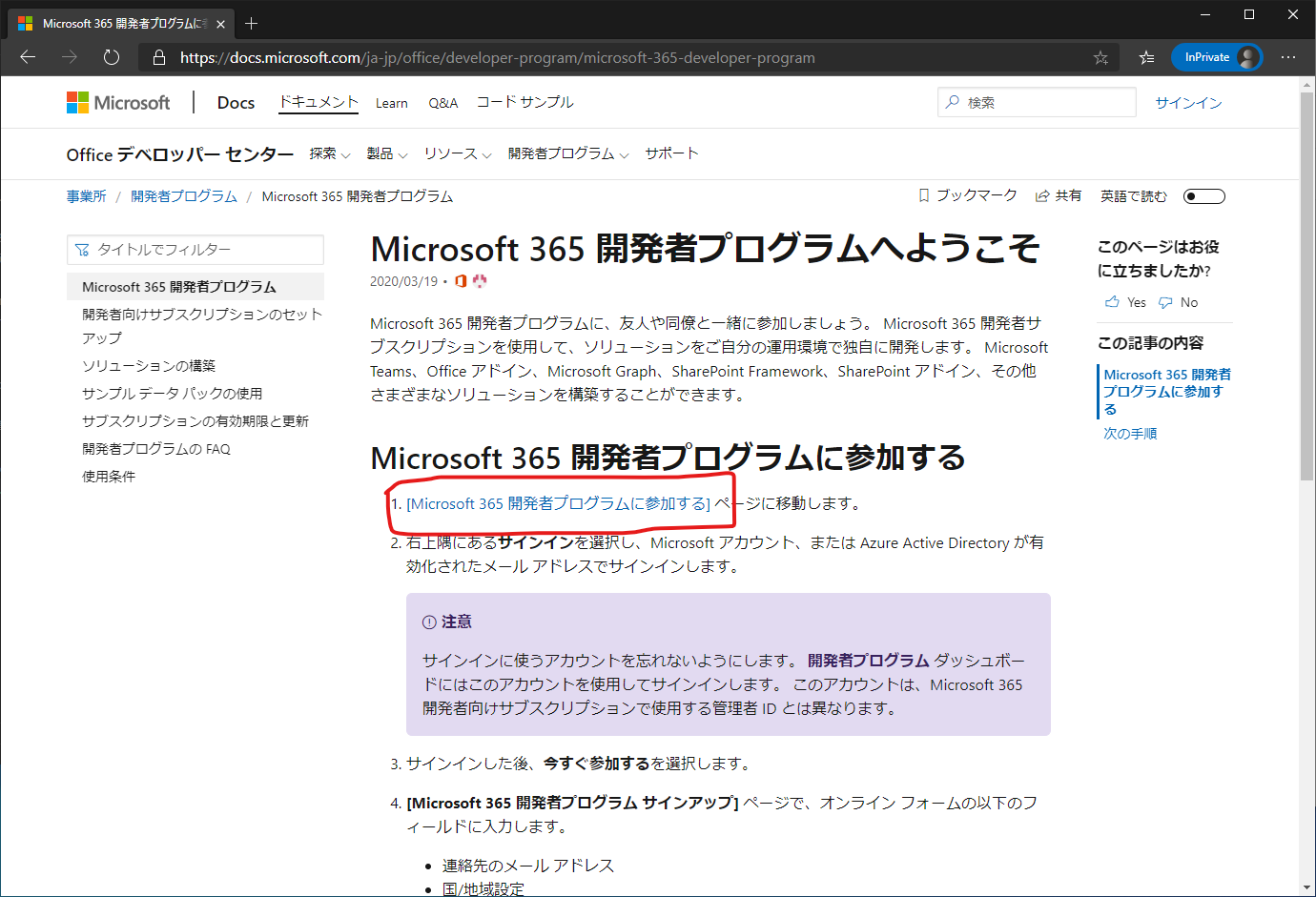1316x897 pixels.
Task: Click Office デベロッパー センター title link
Action: click(180, 154)
